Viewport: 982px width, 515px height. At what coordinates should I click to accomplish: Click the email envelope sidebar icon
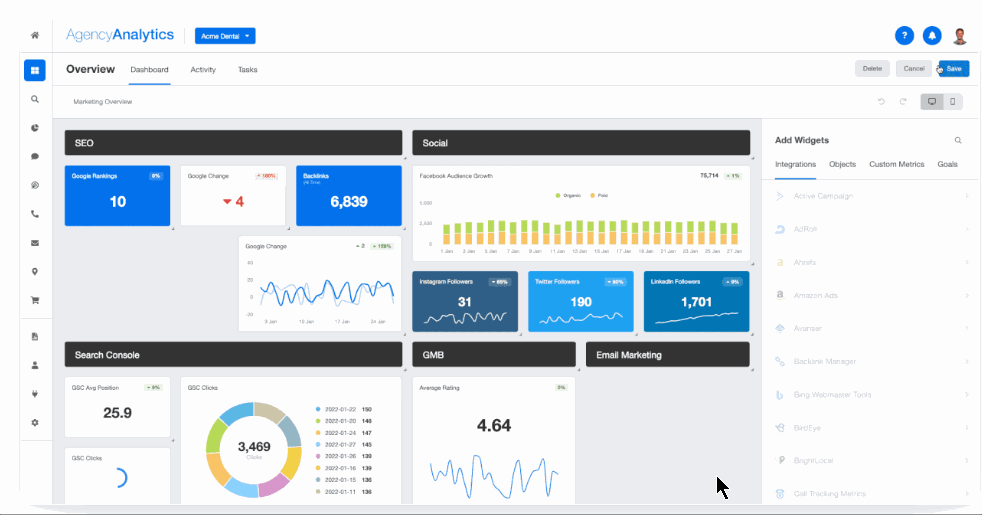[35, 243]
